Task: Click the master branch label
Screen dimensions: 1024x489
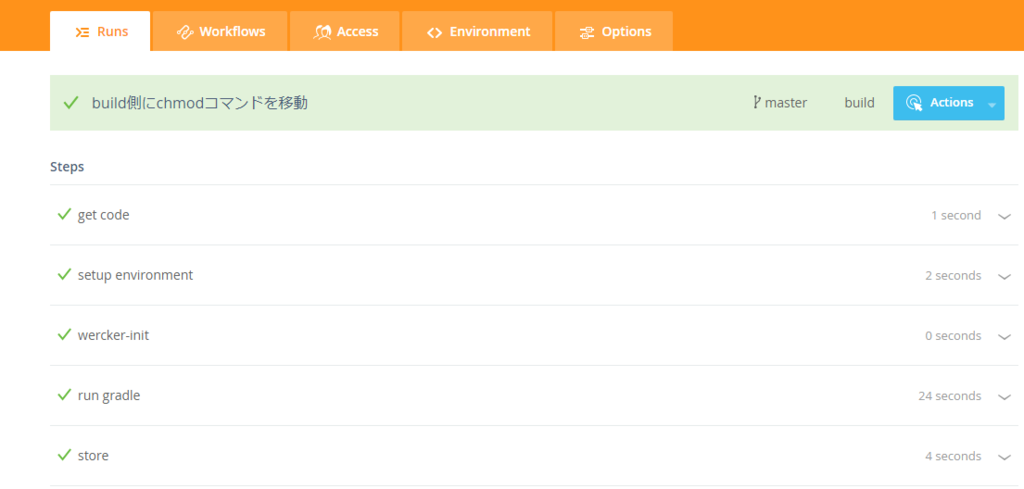Action: tap(786, 103)
